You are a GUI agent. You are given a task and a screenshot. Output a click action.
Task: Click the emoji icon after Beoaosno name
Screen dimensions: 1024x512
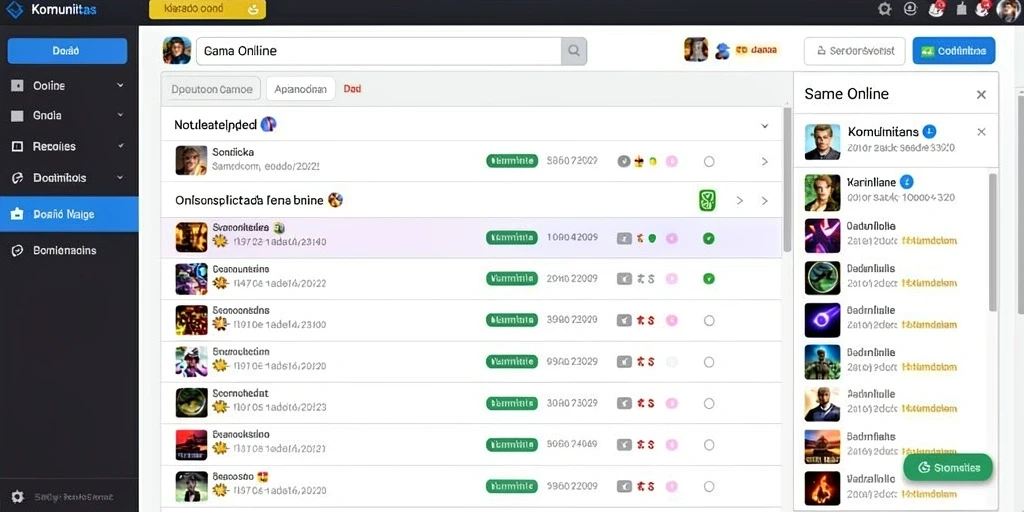(264, 476)
